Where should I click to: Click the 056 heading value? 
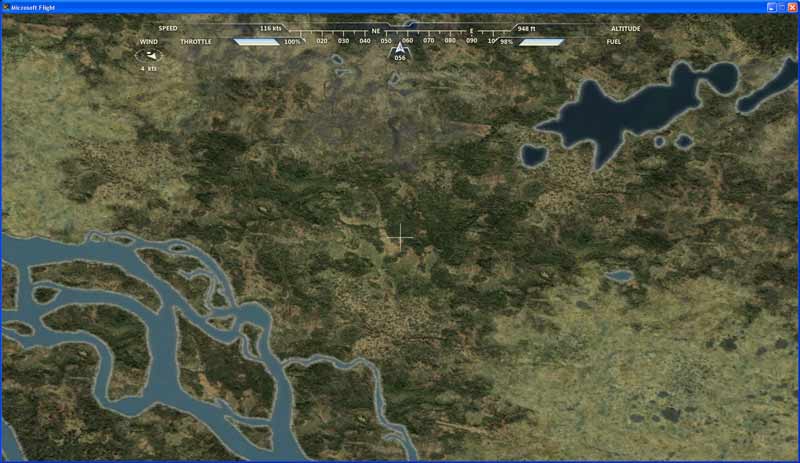pos(400,58)
